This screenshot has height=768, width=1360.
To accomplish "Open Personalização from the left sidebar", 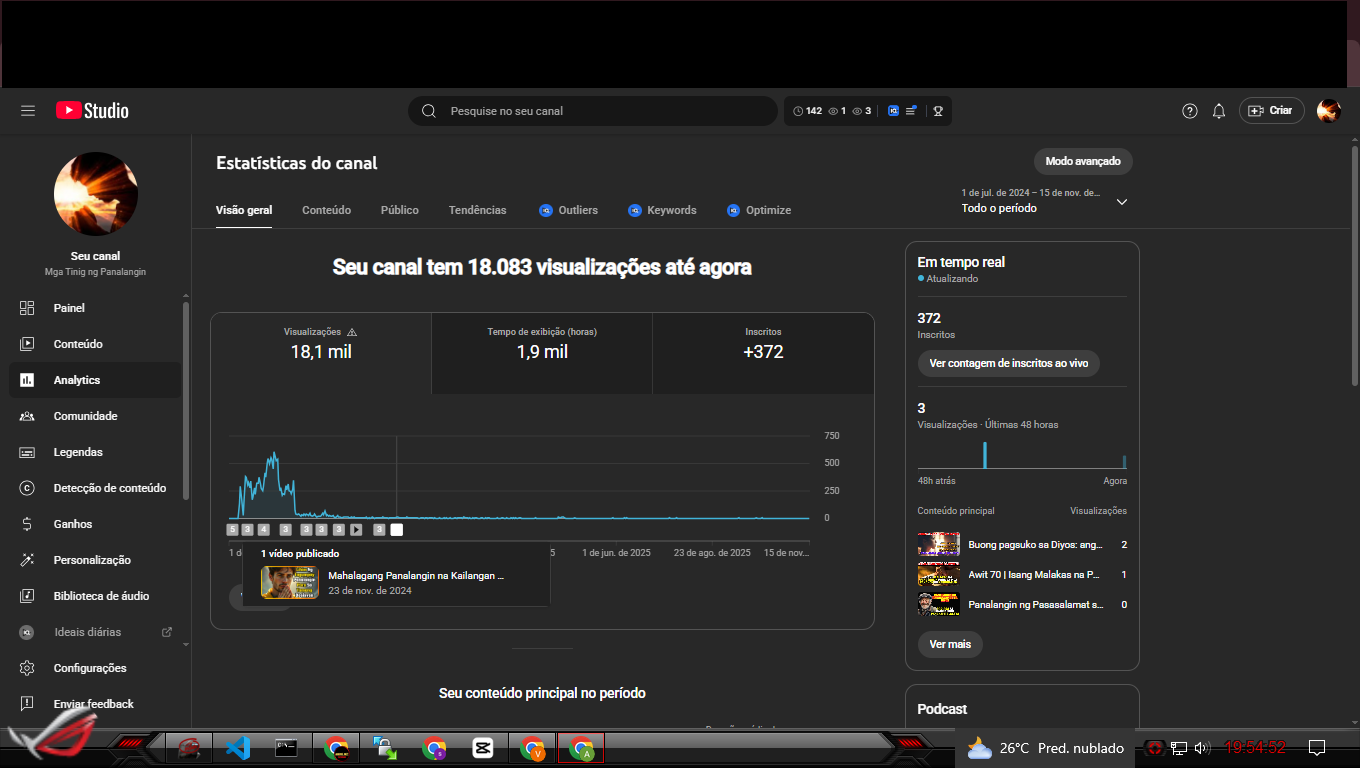I will [92, 560].
